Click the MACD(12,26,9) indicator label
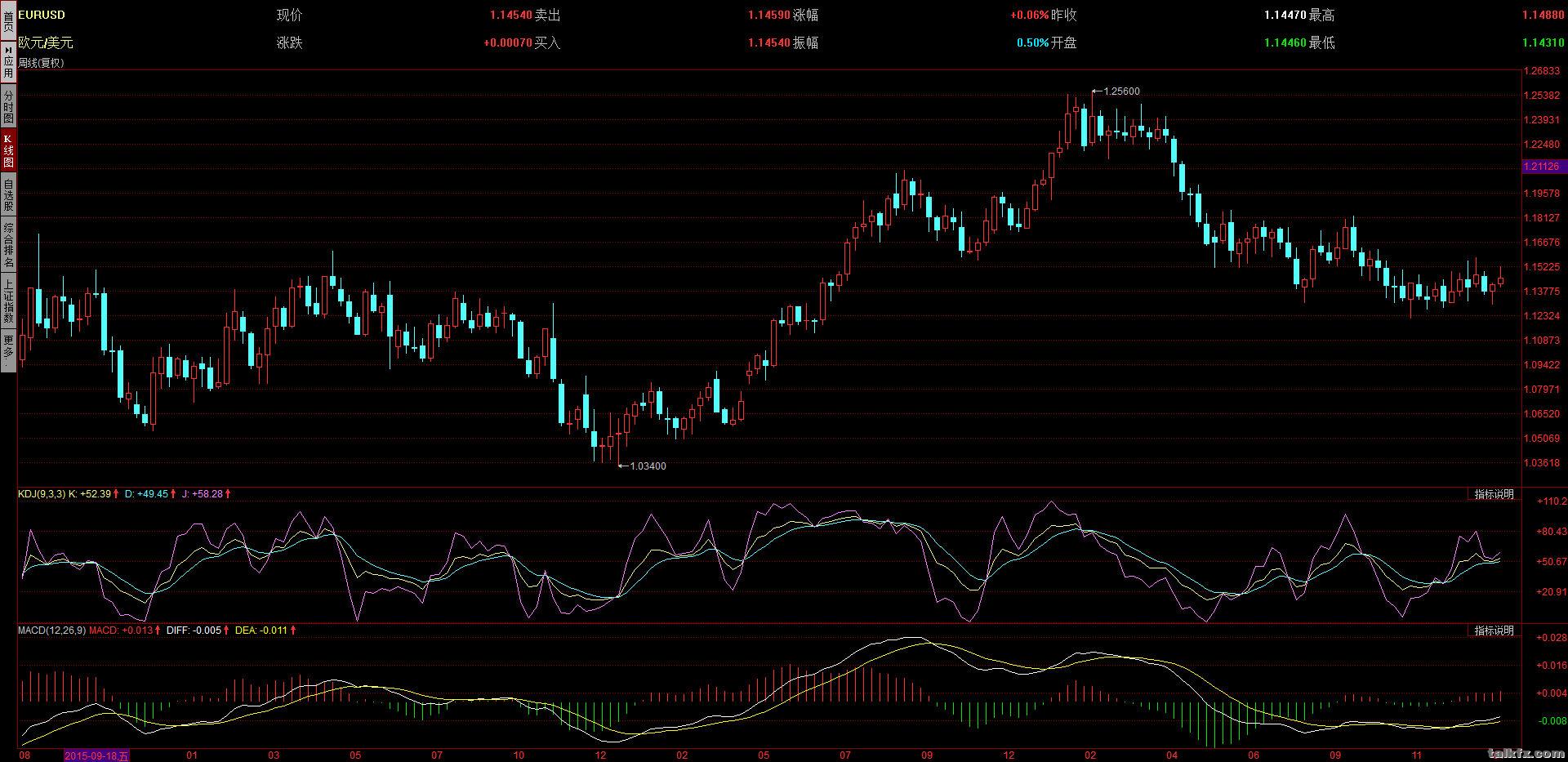 point(51,631)
